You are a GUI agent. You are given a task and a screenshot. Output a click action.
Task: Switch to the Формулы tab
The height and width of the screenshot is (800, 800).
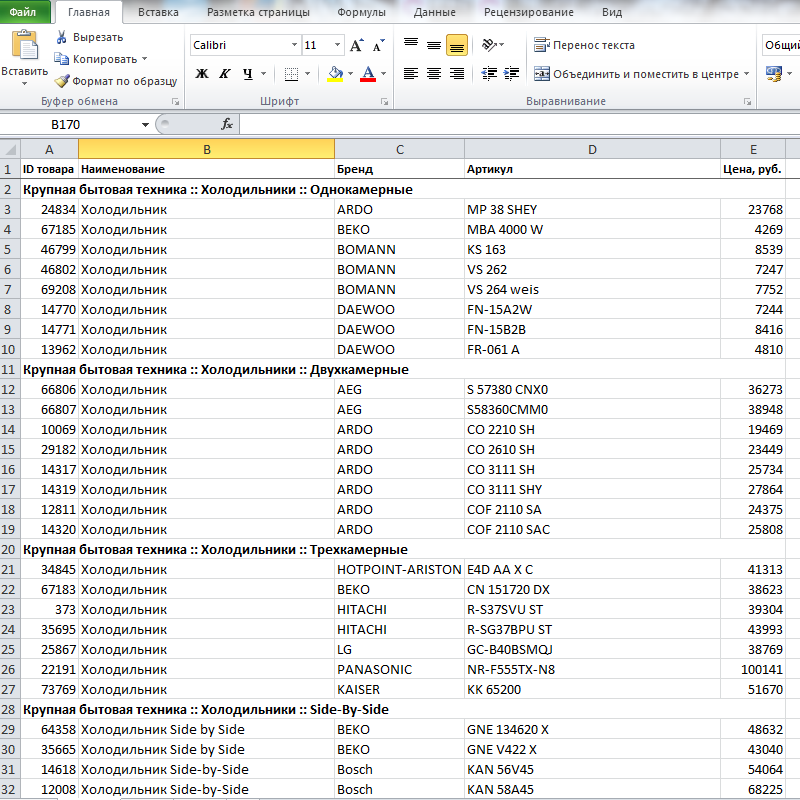361,12
